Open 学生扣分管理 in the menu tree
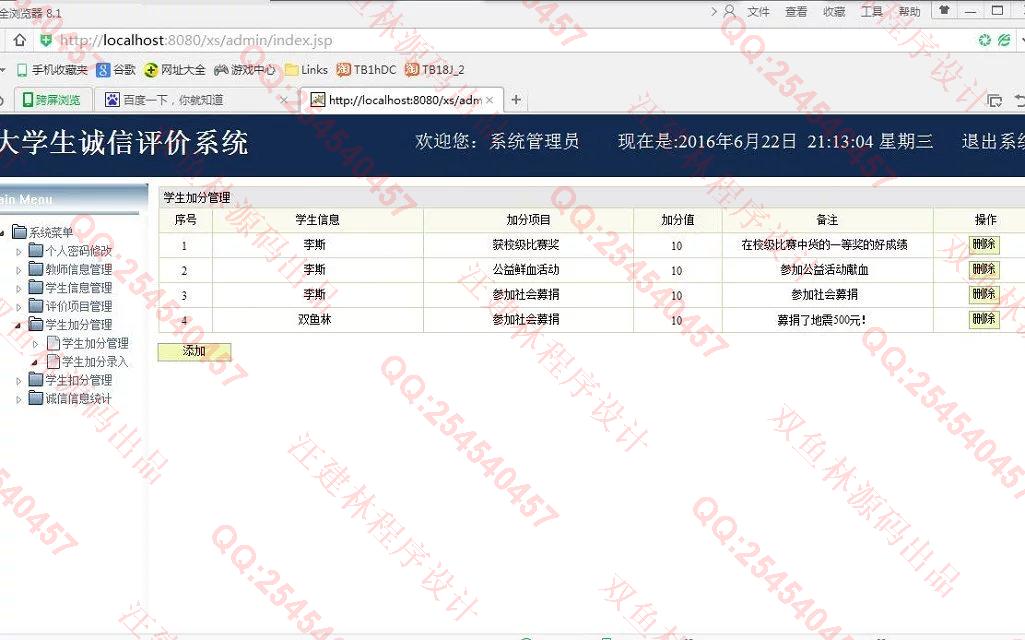 click(x=78, y=380)
